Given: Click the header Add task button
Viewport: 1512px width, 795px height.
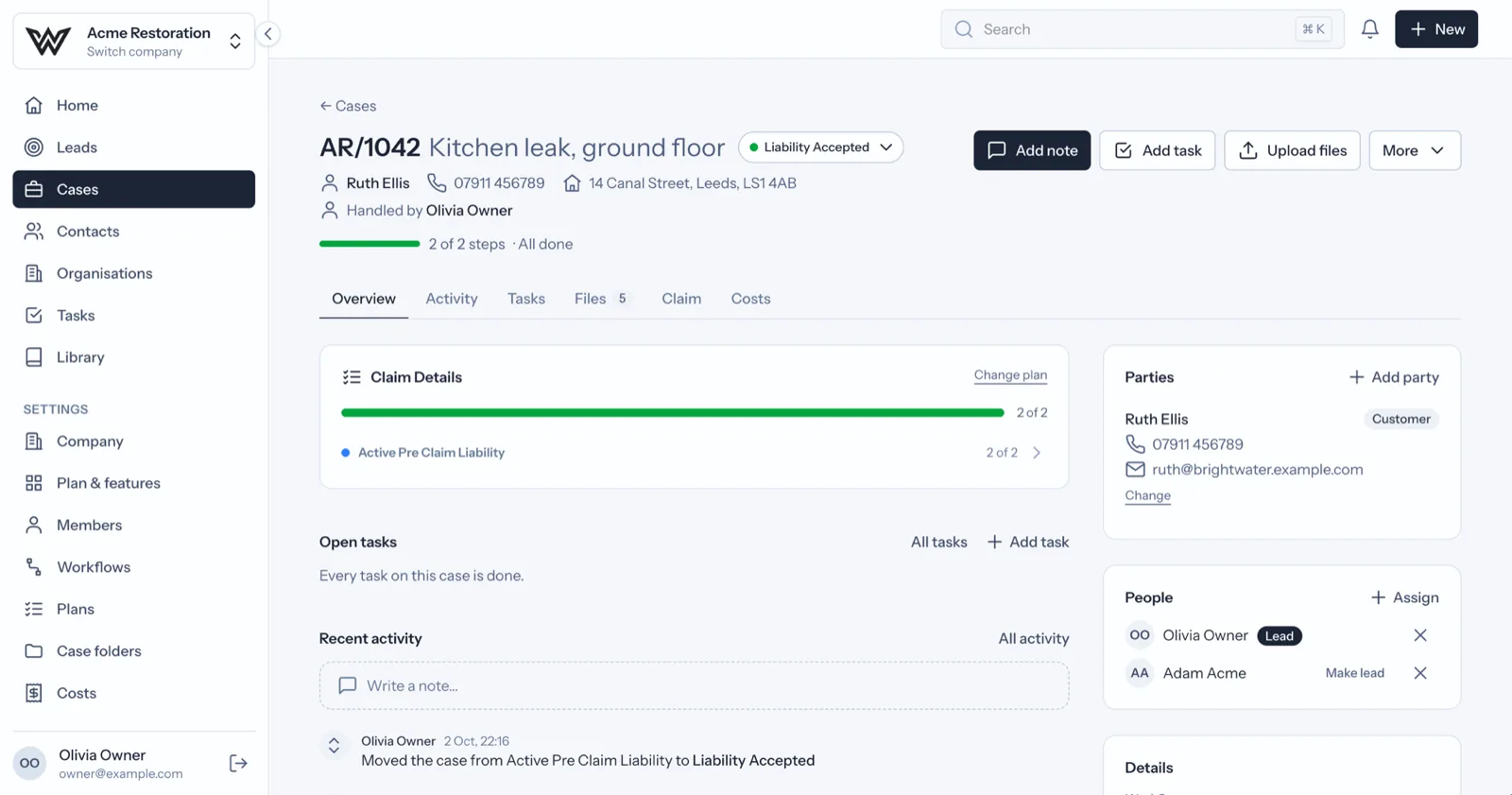Looking at the screenshot, I should (x=1158, y=150).
